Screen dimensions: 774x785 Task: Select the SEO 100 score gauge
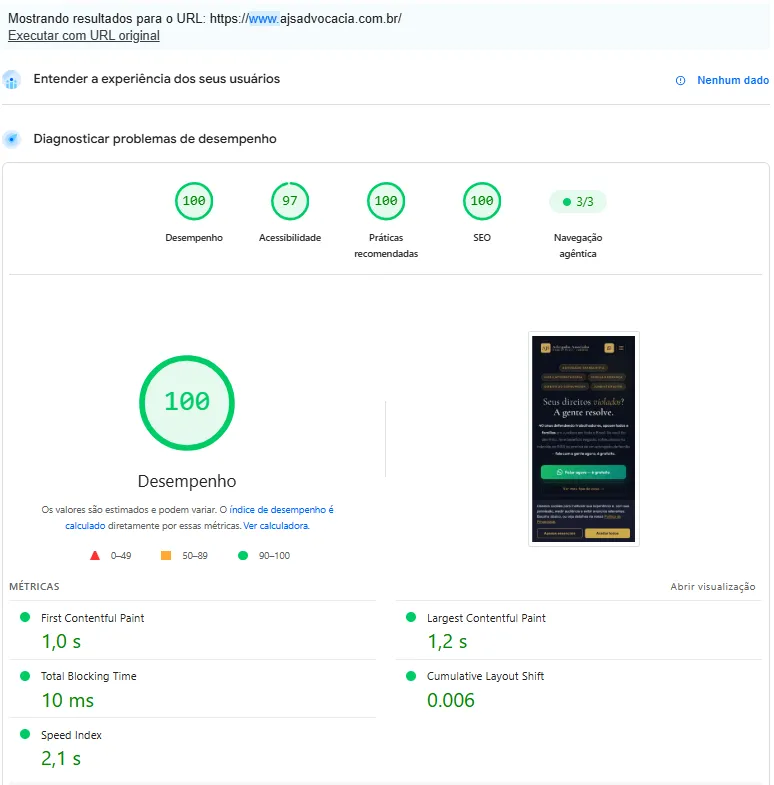pos(482,201)
